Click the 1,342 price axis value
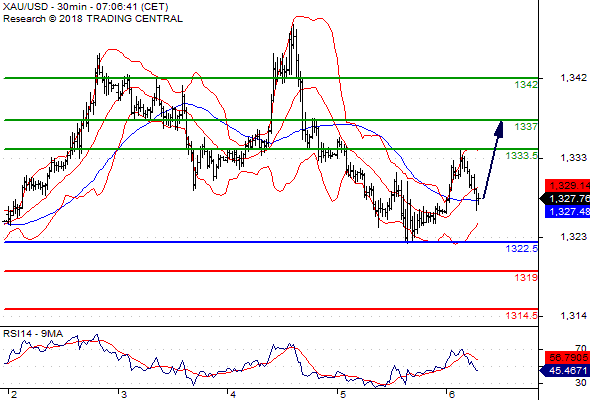590x400 pixels. click(573, 78)
